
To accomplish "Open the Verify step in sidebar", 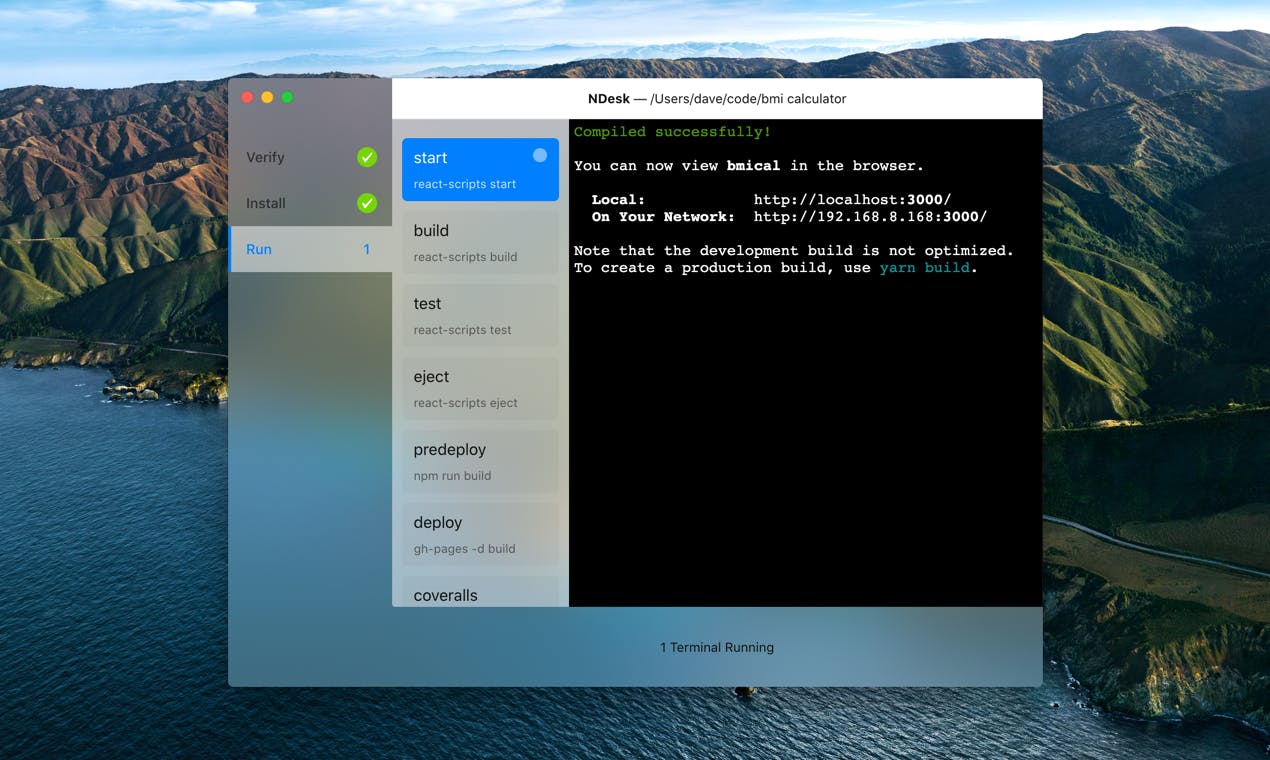I will tap(310, 157).
